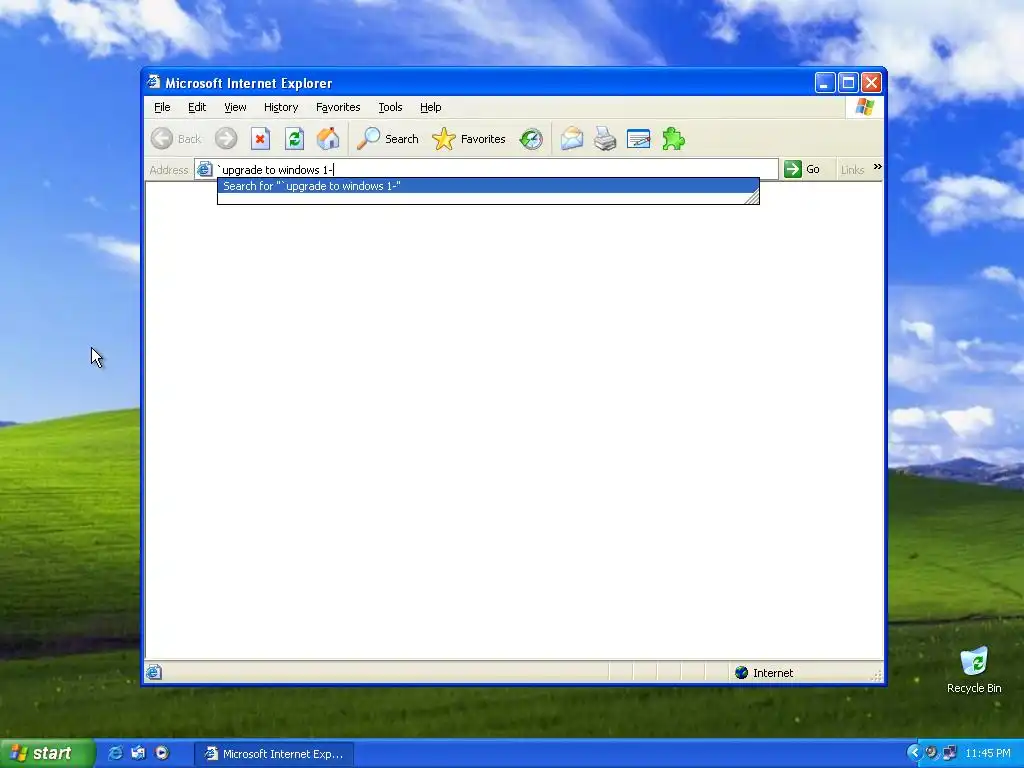
Task: Launch Windows Media Player from Quick Launch
Action: 162,753
